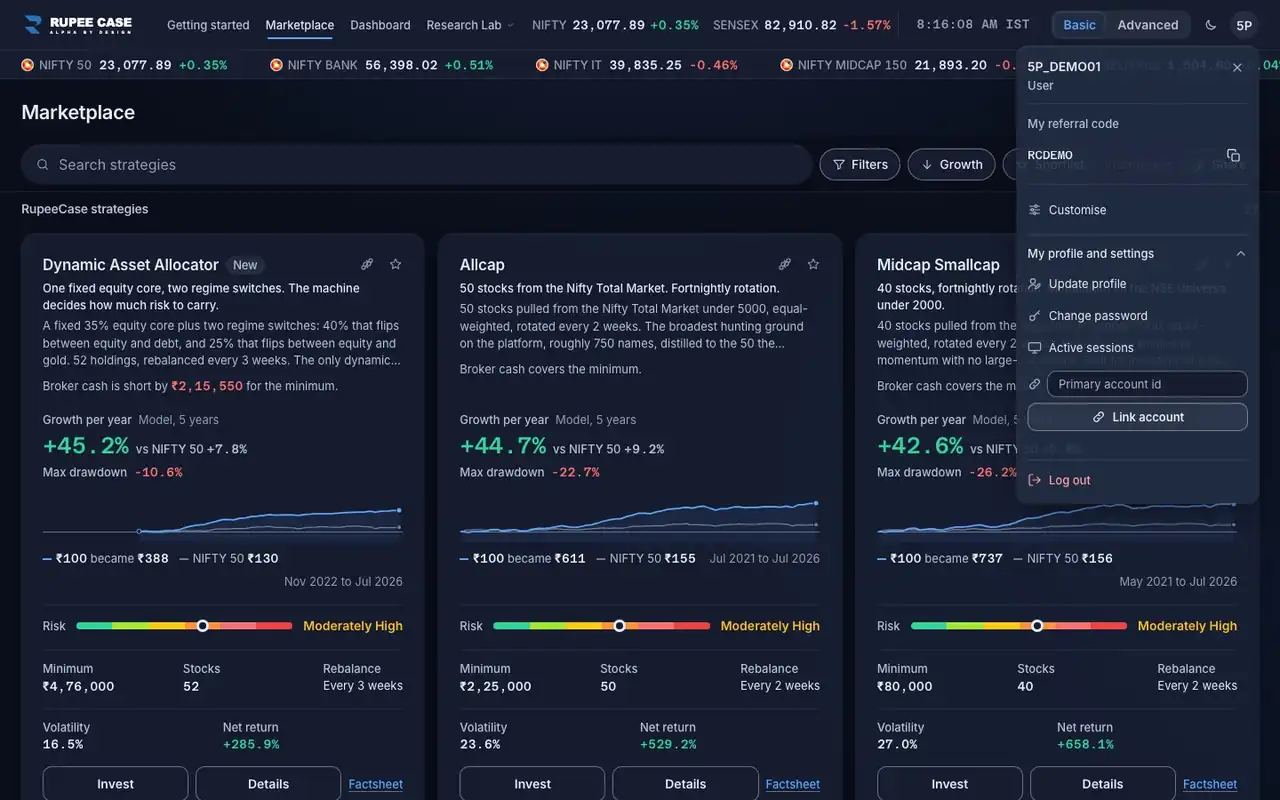Image resolution: width=1280 pixels, height=800 pixels.
Task: Click the Customise sliders icon
Action: pyautogui.click(x=1035, y=210)
